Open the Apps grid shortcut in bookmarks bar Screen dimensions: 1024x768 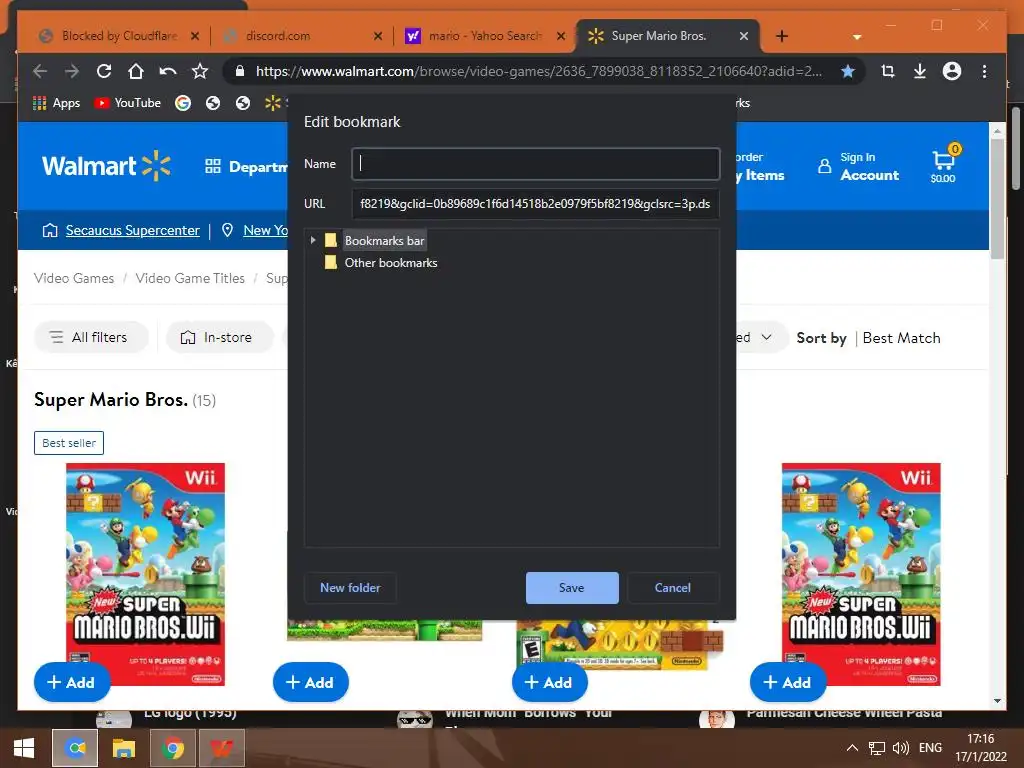[x=56, y=103]
